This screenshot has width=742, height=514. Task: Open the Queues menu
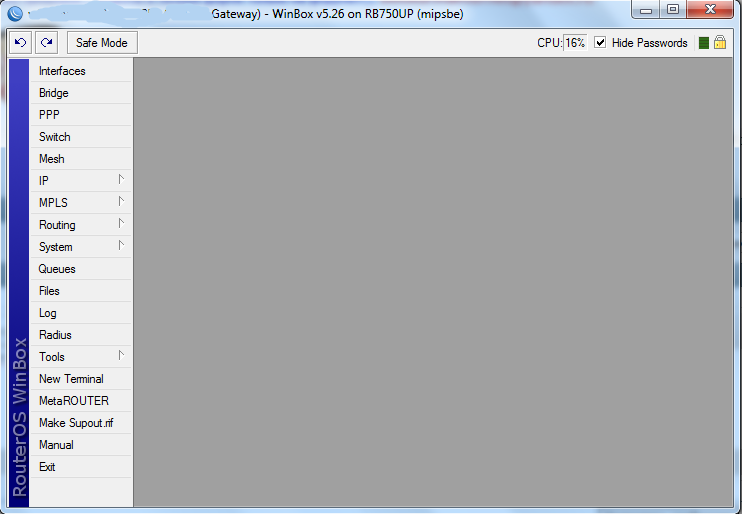pos(81,269)
